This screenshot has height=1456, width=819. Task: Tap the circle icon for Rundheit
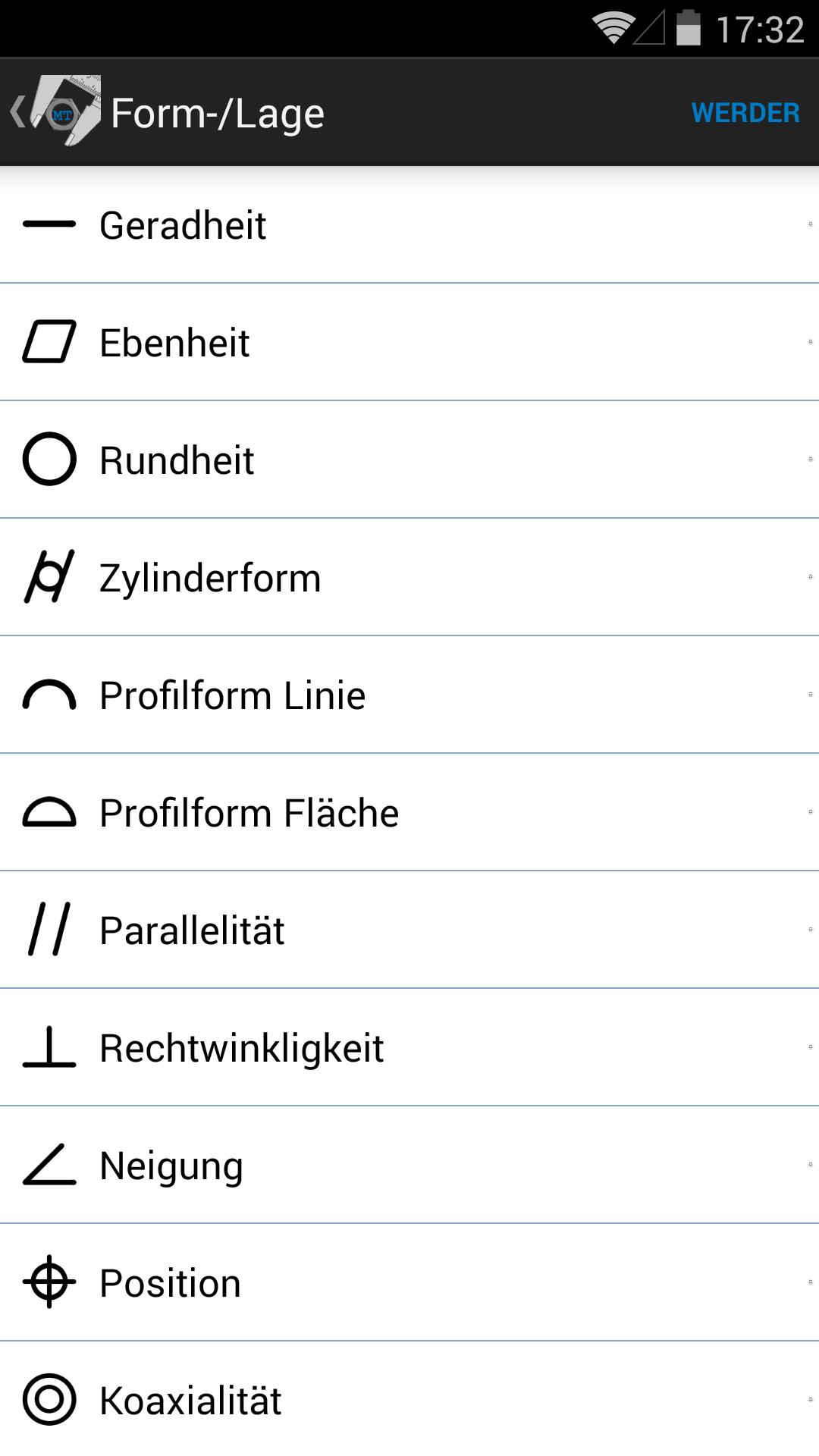[49, 459]
